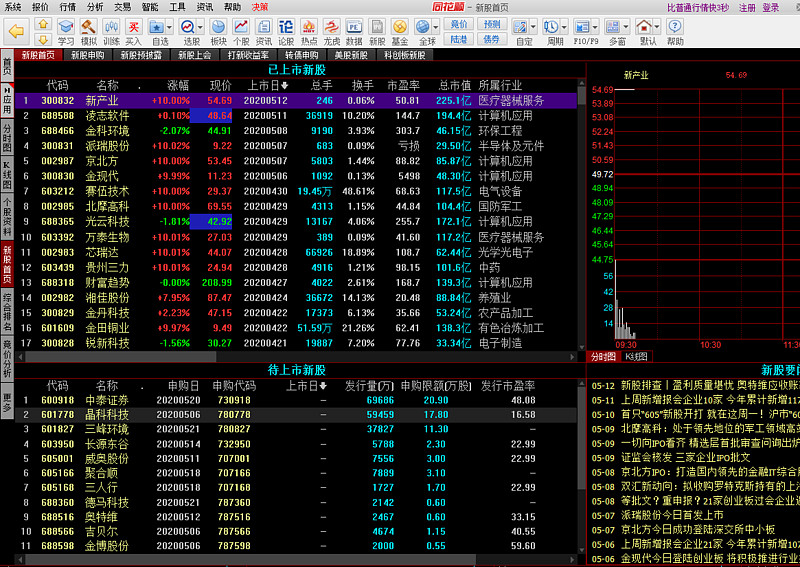Expand the 自定 dropdown arrow
Viewport: 800px width, 567px height.
click(x=533, y=27)
